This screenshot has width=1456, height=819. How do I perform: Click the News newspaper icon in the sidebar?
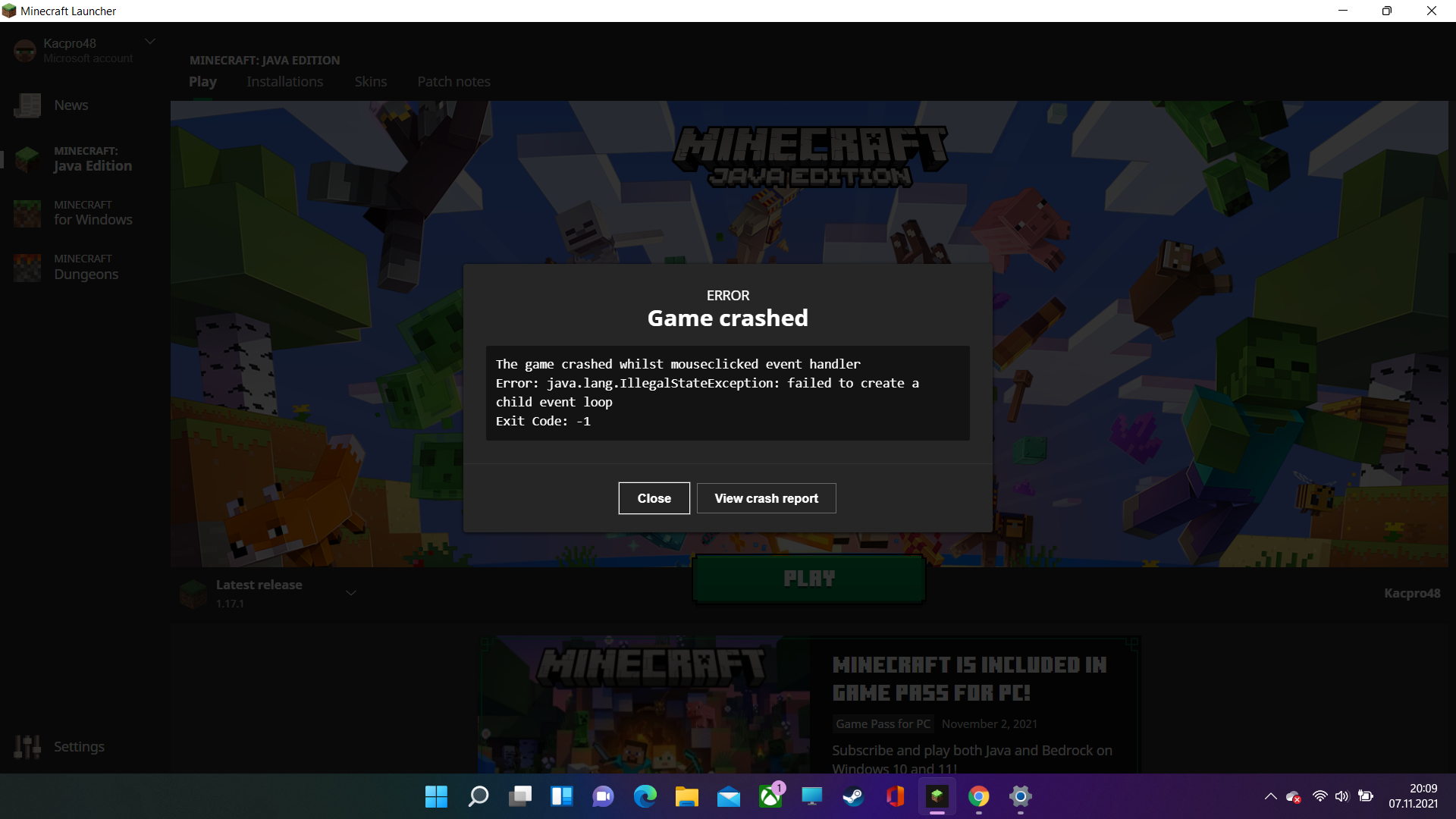27,105
